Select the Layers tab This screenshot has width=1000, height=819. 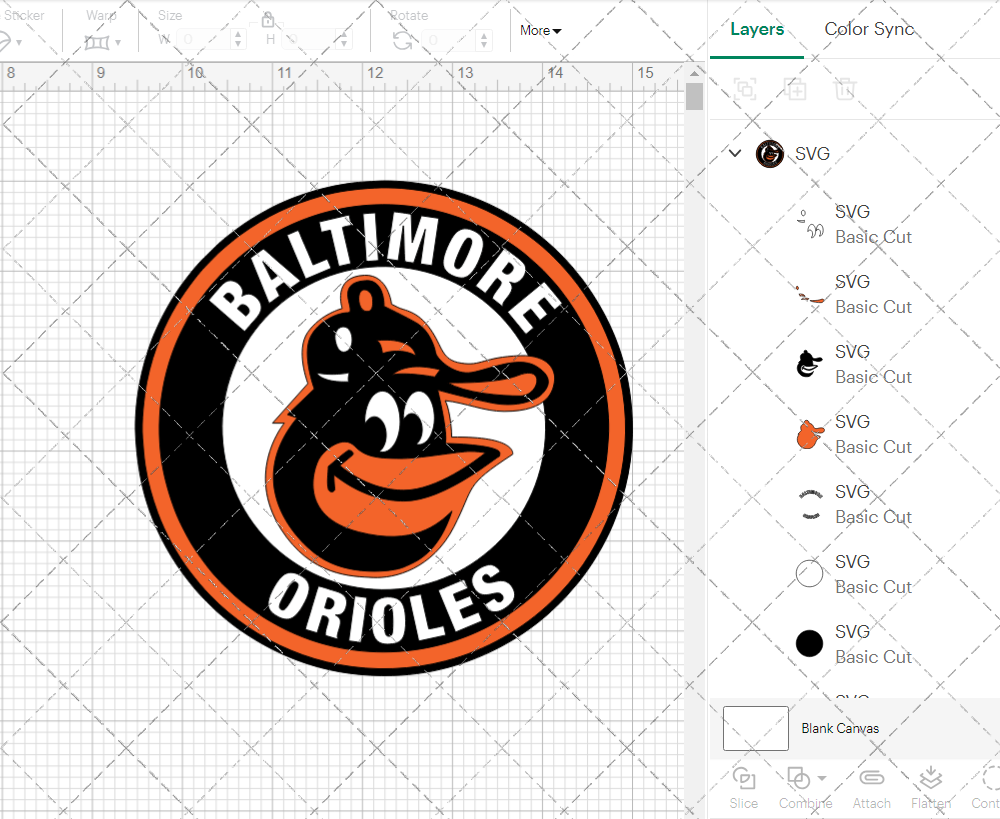click(757, 29)
